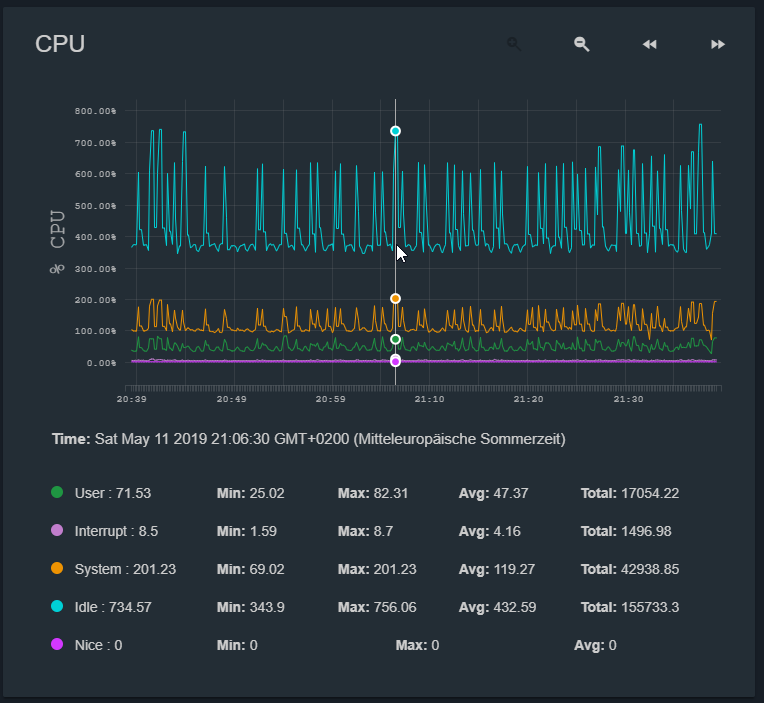The width and height of the screenshot is (764, 703).
Task: Click the lilac Interrupt legend dot
Action: point(57,531)
